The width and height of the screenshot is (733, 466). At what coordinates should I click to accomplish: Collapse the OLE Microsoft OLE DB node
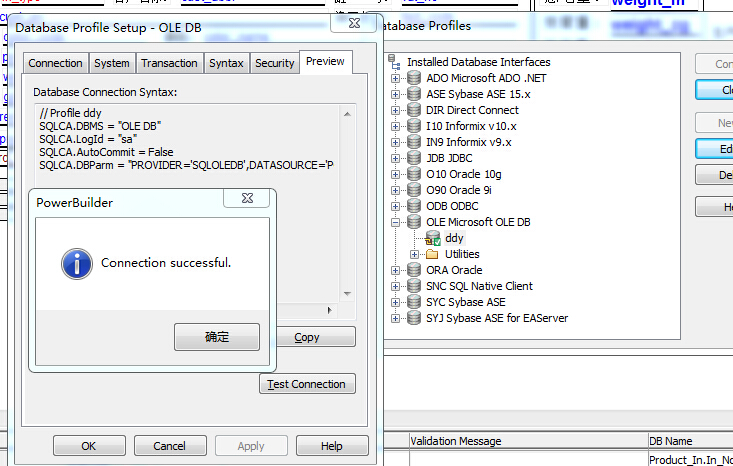395,222
